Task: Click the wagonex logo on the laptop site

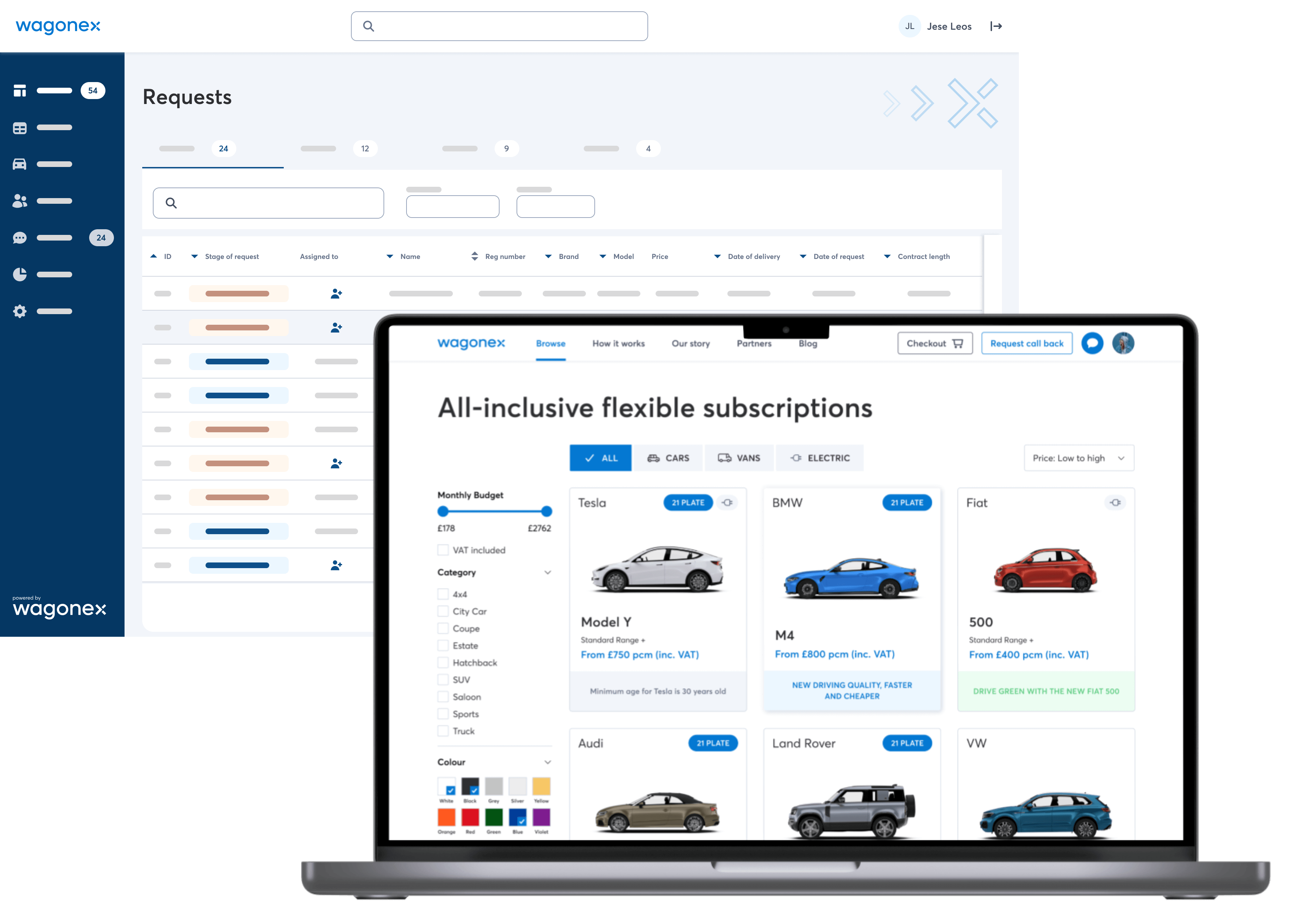Action: point(471,343)
